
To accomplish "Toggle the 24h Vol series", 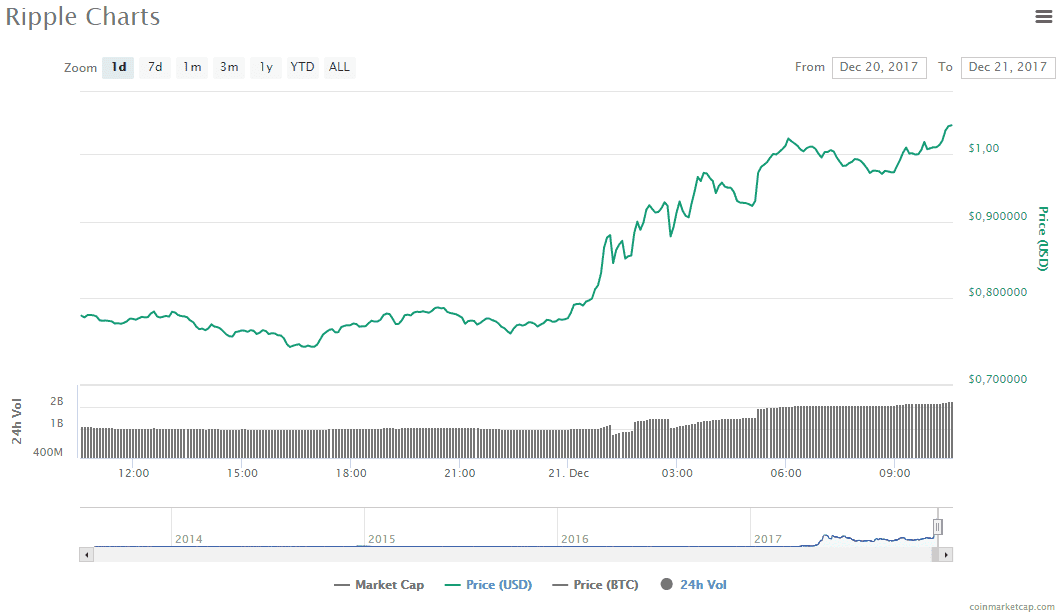I will point(694,585).
